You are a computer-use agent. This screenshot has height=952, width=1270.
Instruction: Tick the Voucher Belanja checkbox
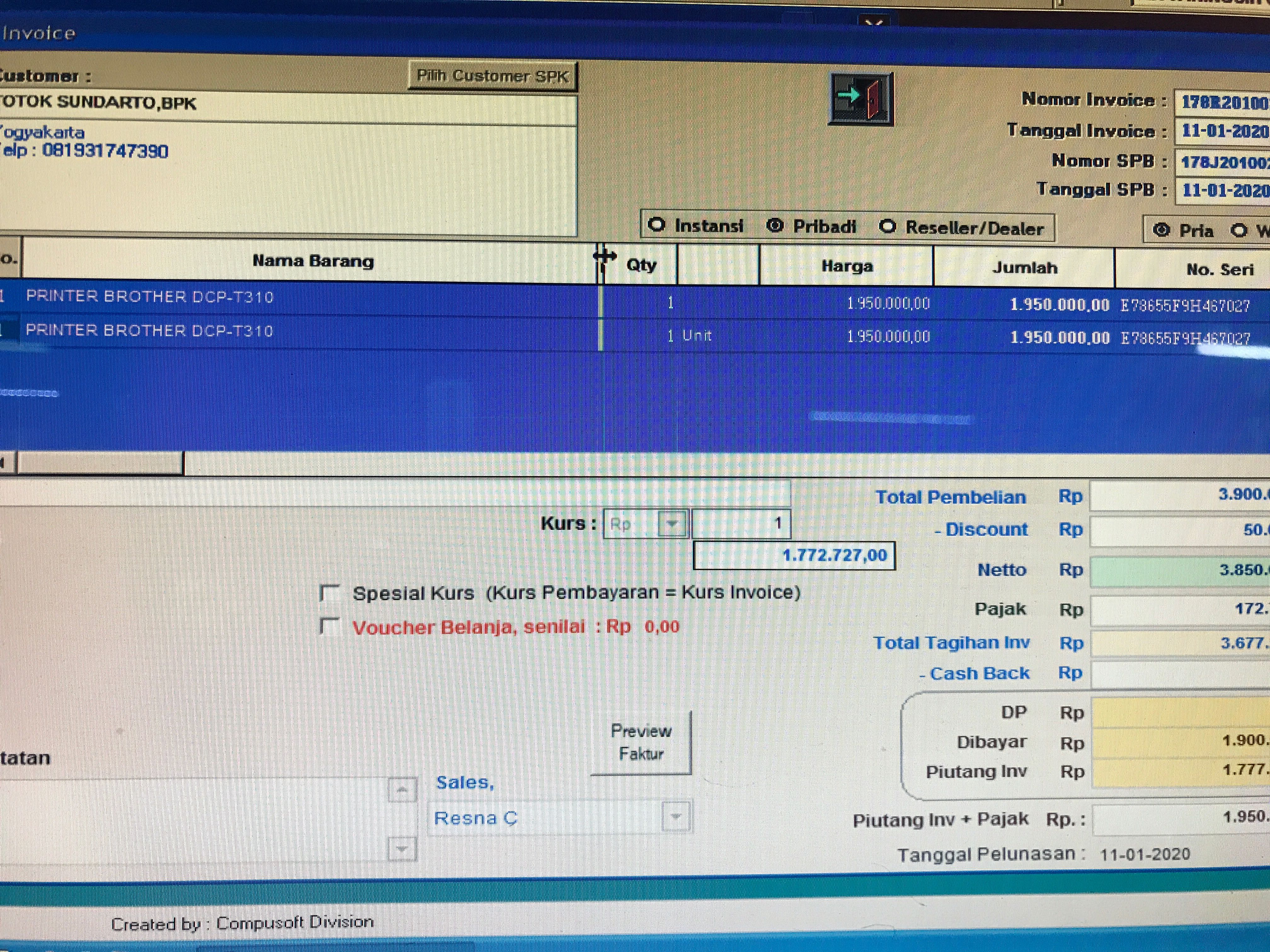point(329,626)
